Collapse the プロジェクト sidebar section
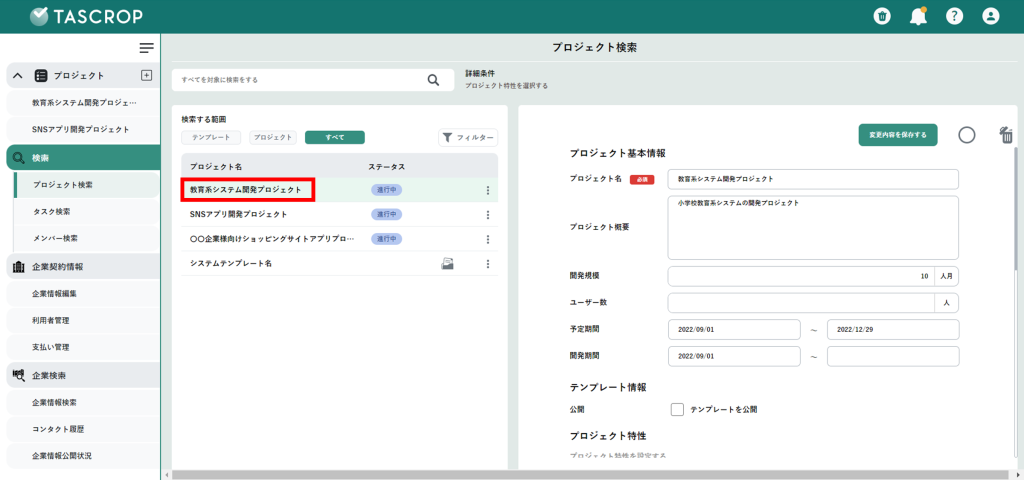Viewport: 1024px width, 480px height. (x=18, y=76)
